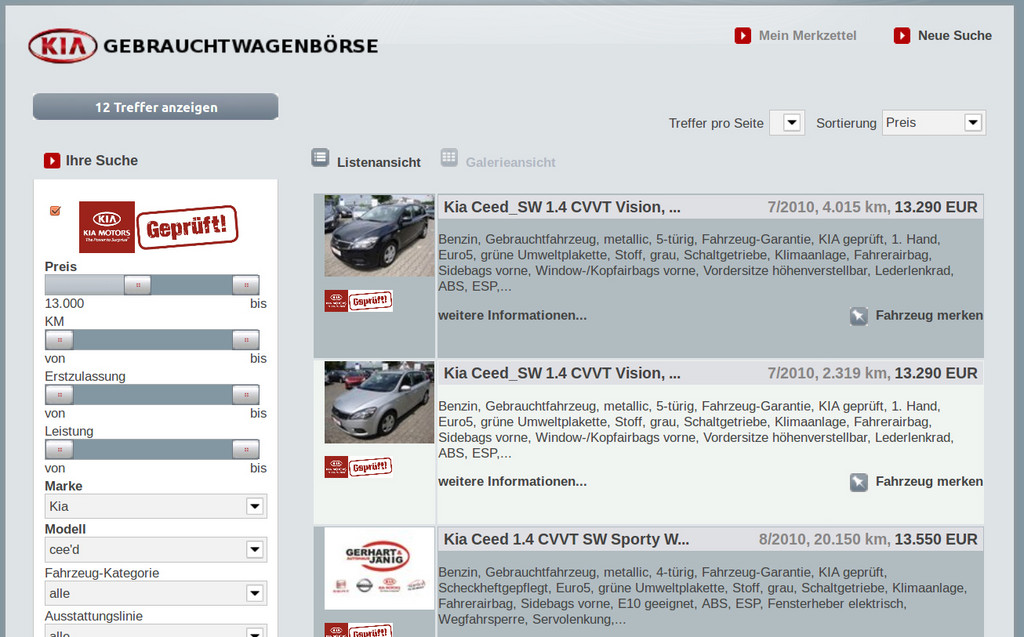
Task: Toggle the Kia Geprüft checkbox filter
Action: click(55, 210)
